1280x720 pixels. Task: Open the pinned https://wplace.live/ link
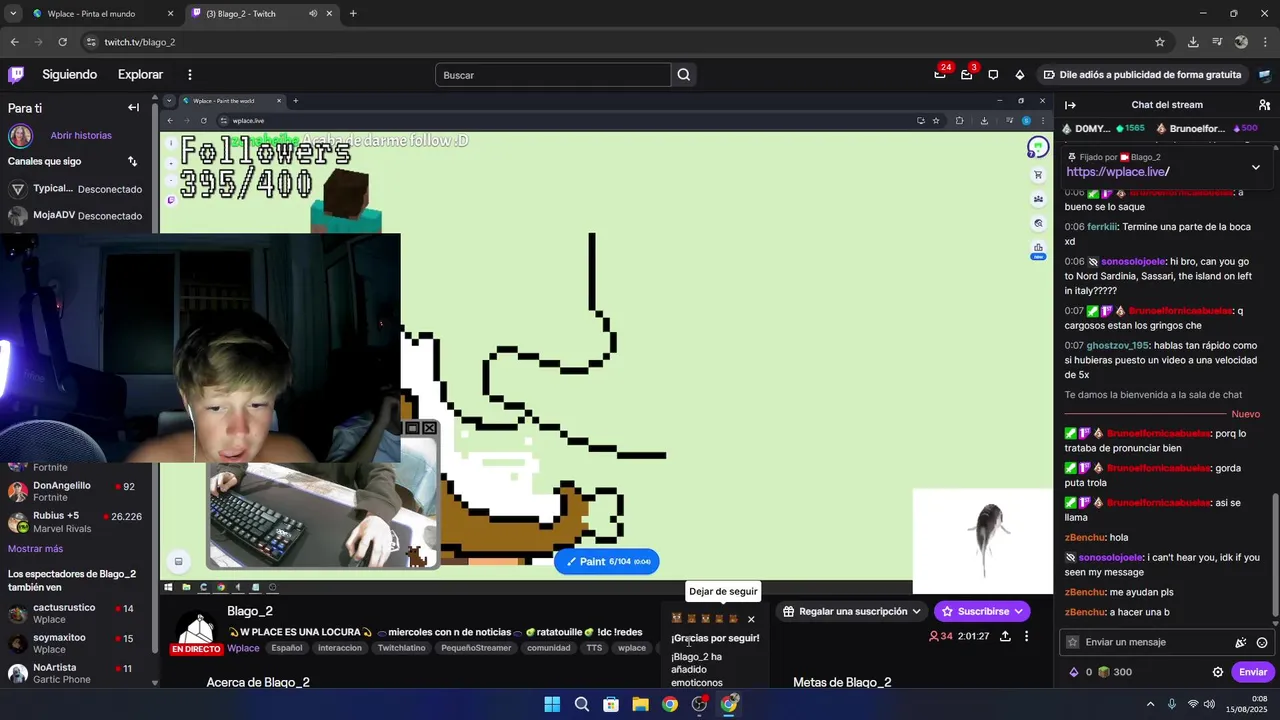1117,172
